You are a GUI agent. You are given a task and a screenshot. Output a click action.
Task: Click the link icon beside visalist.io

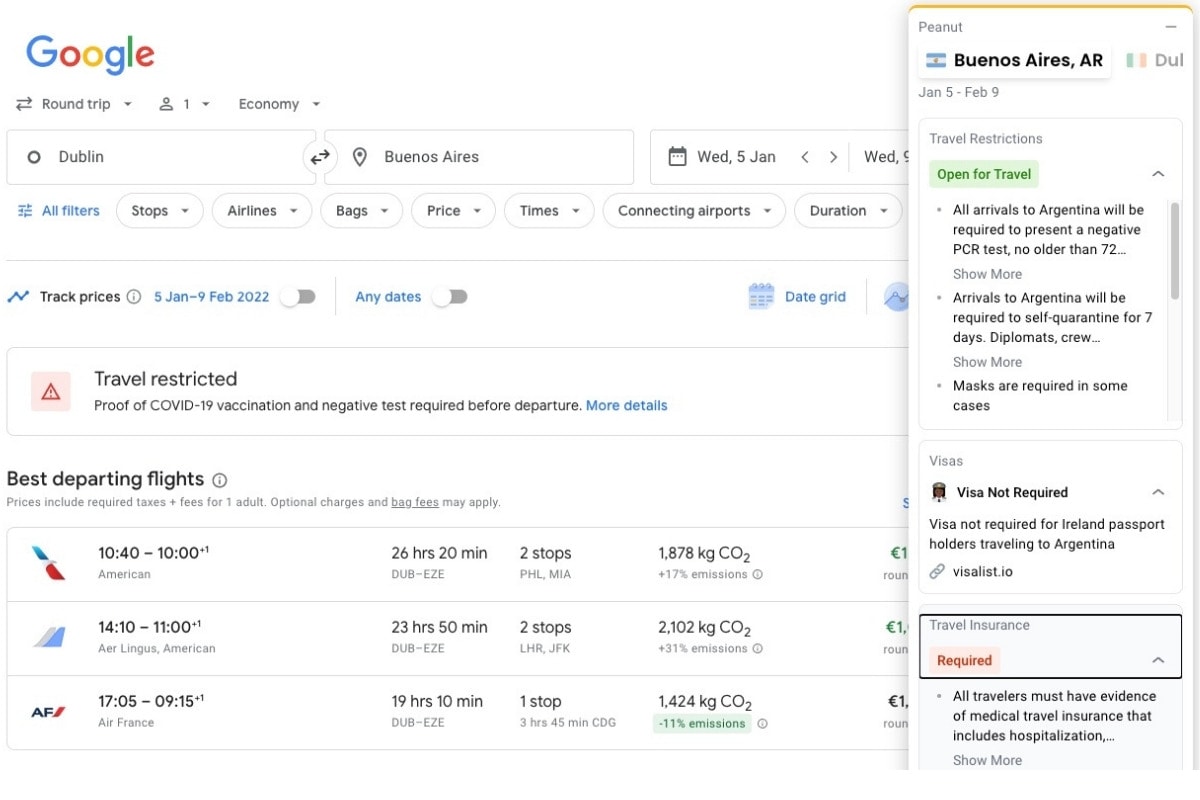[x=936, y=571]
